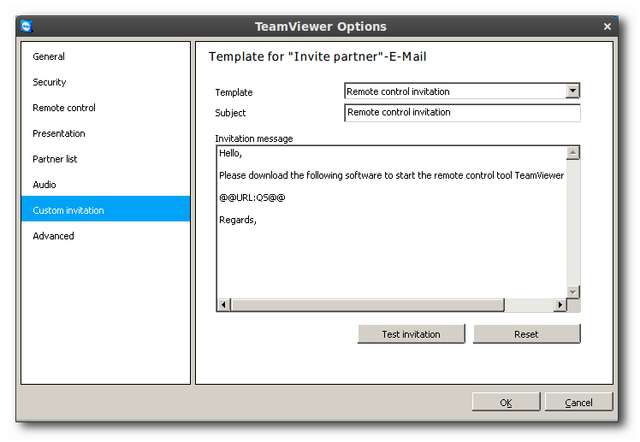
Task: Confirm with the OK button
Action: click(506, 402)
